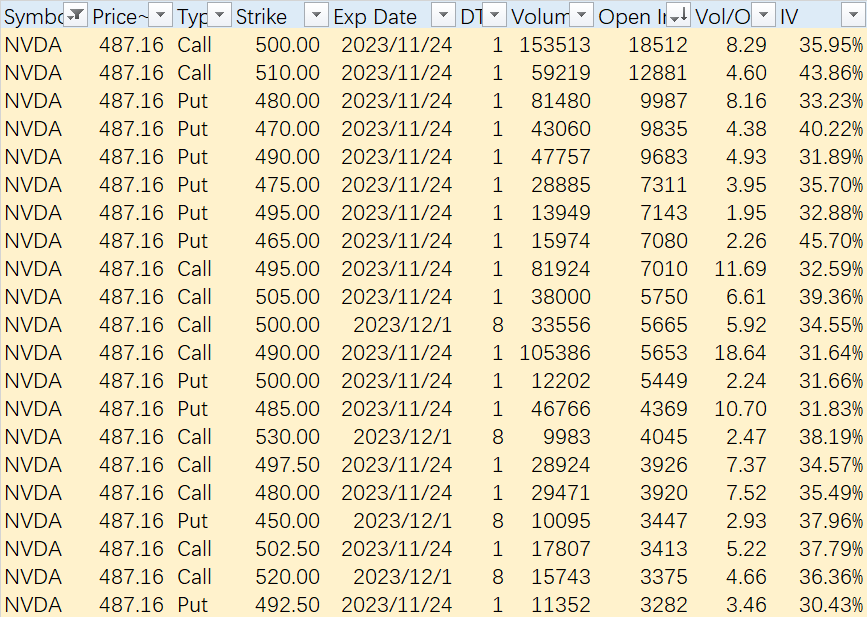The height and width of the screenshot is (617, 867).
Task: Select strike cell 530.00
Action: pos(287,437)
